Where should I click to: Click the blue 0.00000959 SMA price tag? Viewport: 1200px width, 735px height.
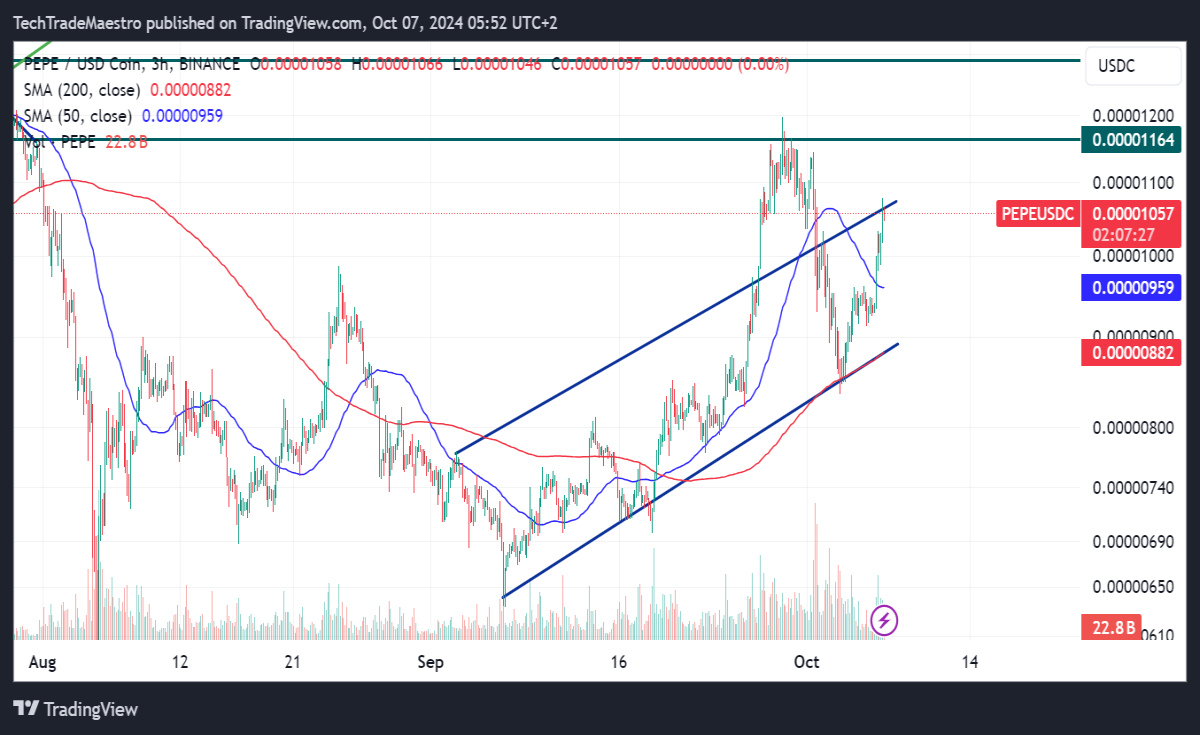(x=1132, y=288)
